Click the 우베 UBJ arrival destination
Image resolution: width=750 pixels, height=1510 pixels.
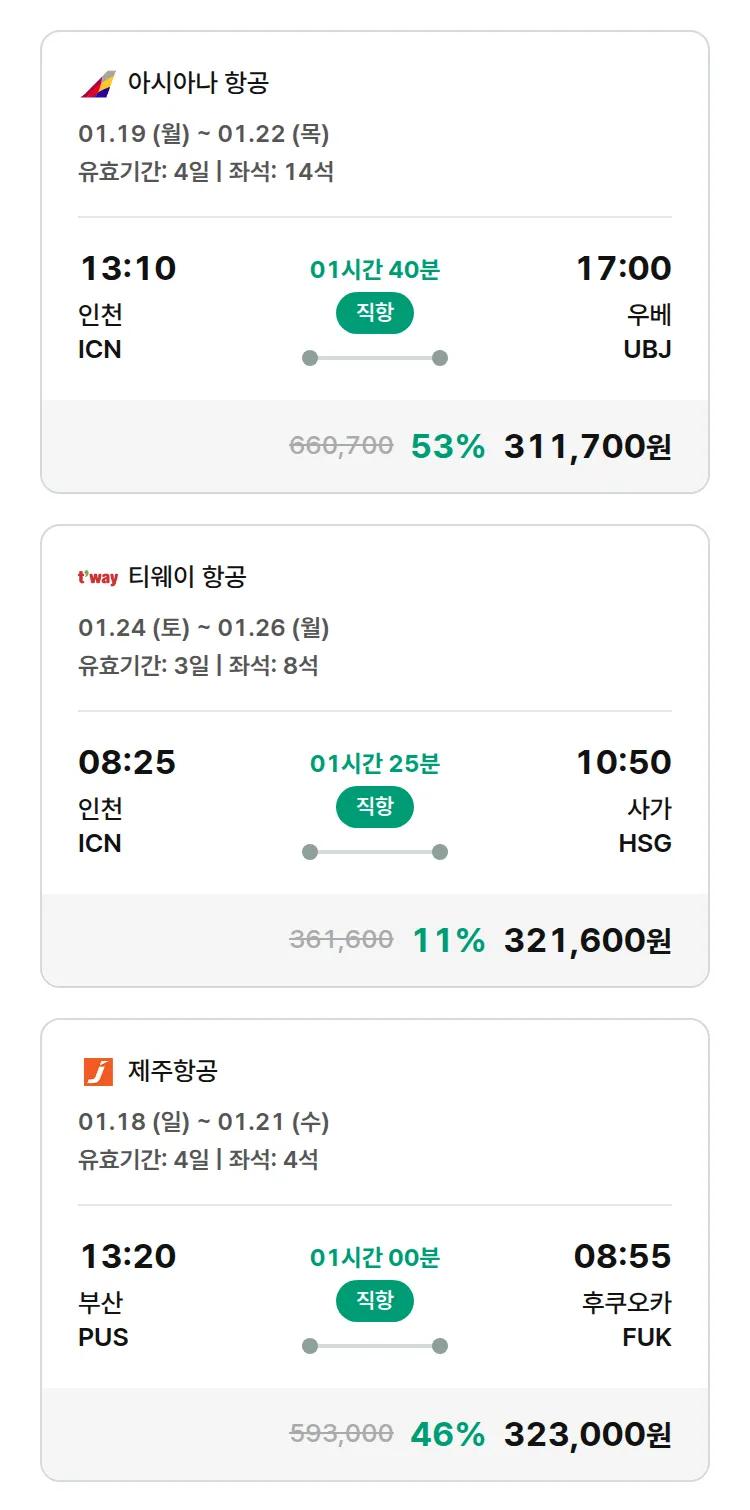[648, 332]
